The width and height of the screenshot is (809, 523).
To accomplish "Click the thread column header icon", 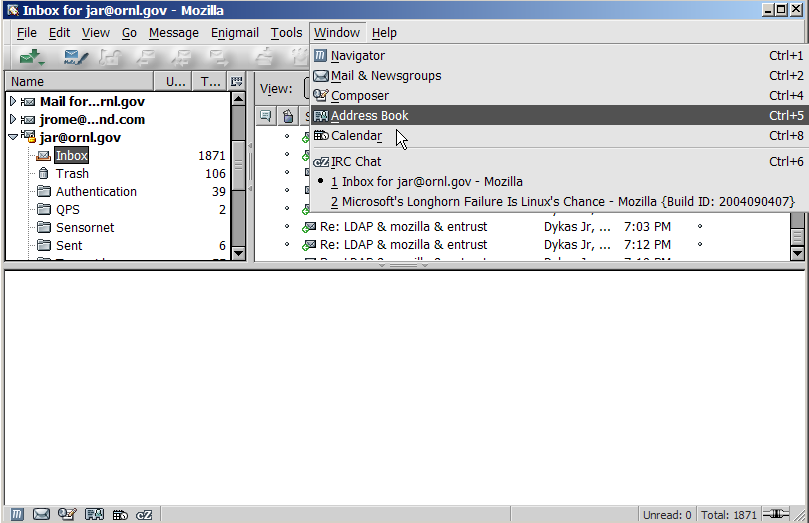I will click(266, 116).
